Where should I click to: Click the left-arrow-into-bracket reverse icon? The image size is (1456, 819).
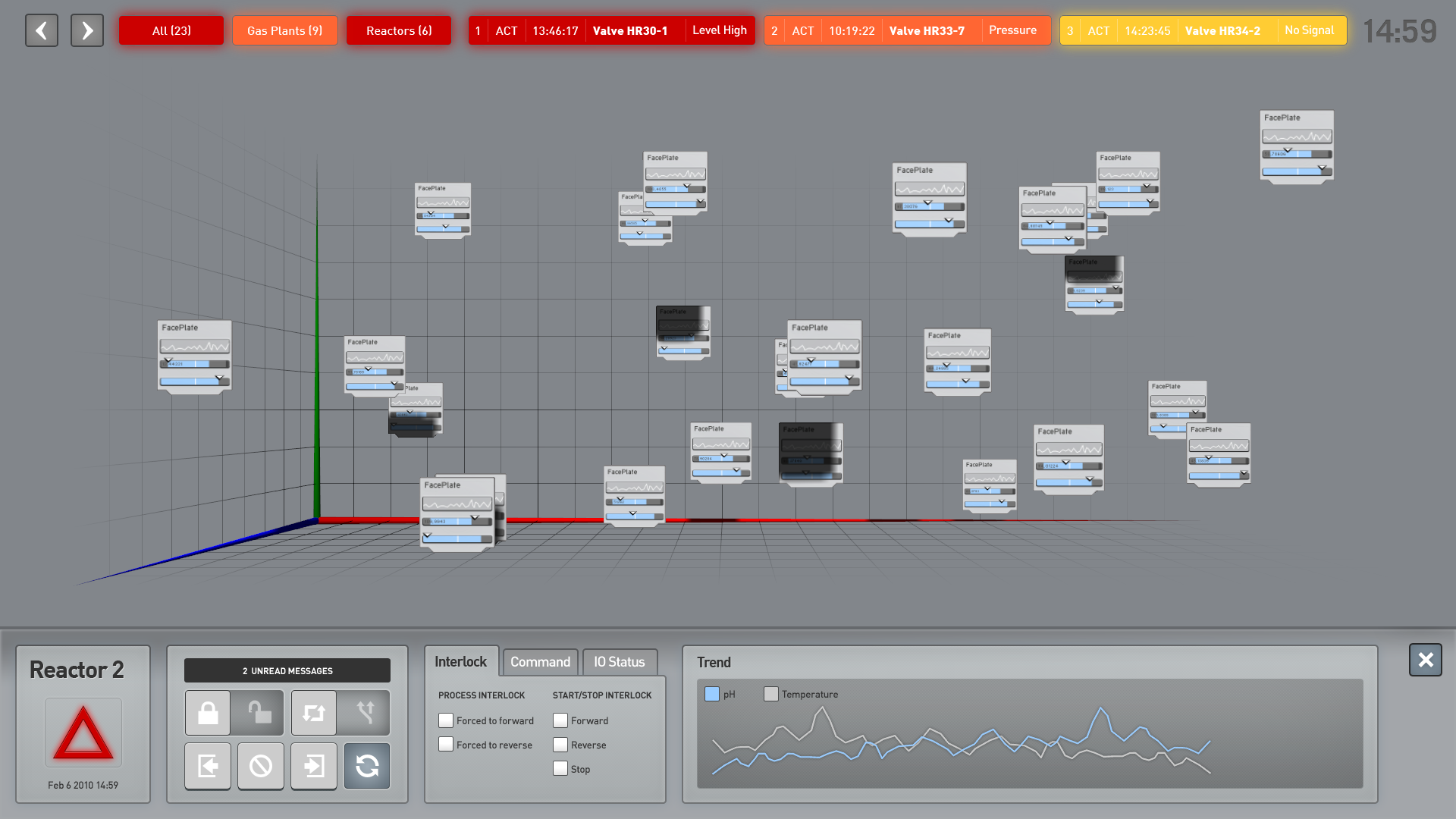click(208, 766)
